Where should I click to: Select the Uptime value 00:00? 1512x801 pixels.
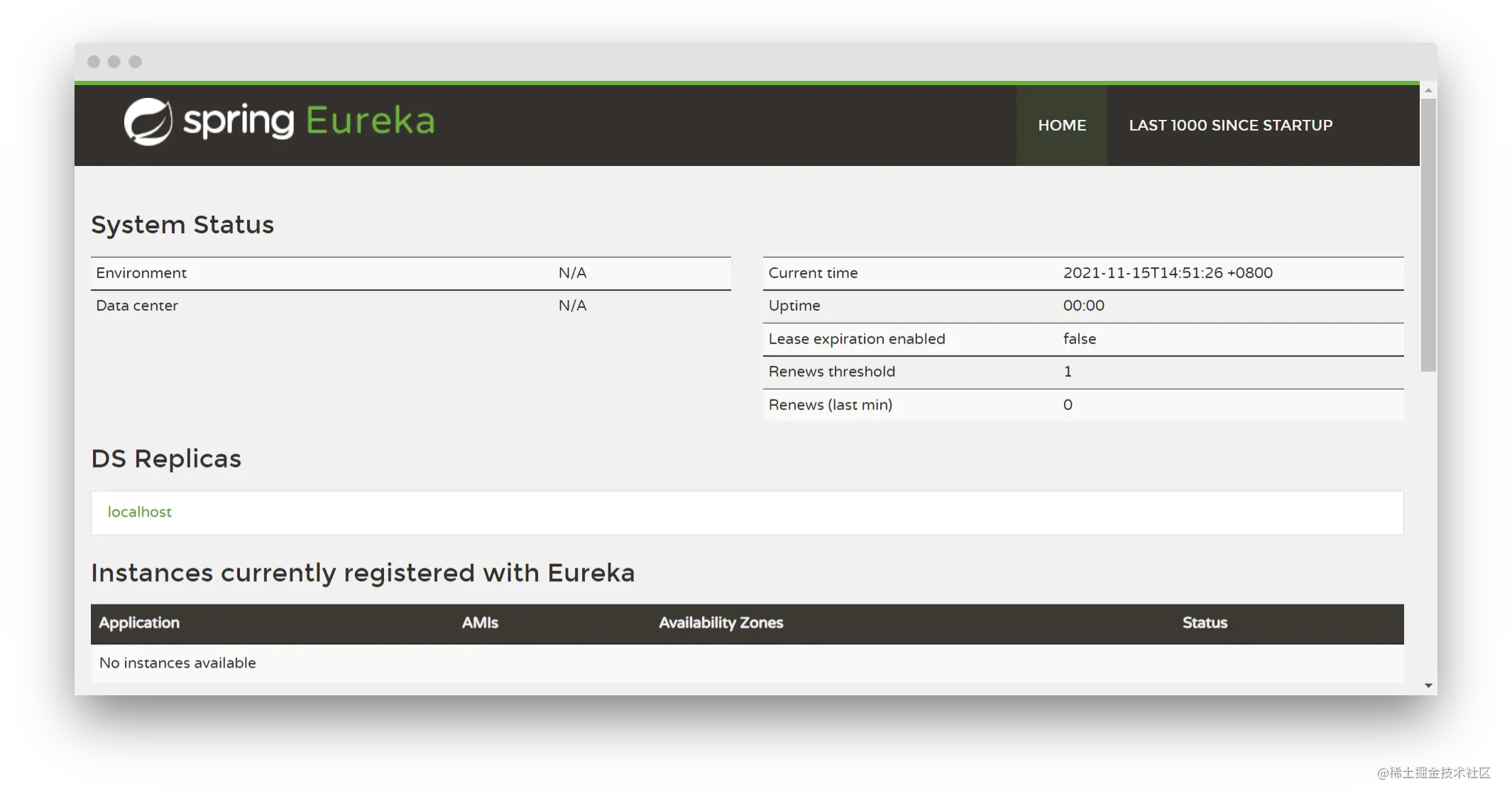[1083, 306]
